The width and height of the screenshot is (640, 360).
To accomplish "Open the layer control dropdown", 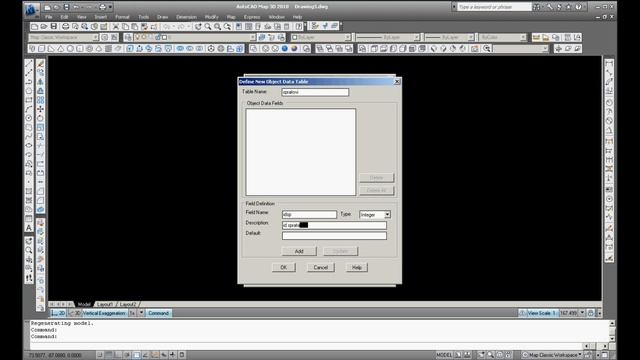I will point(195,37).
